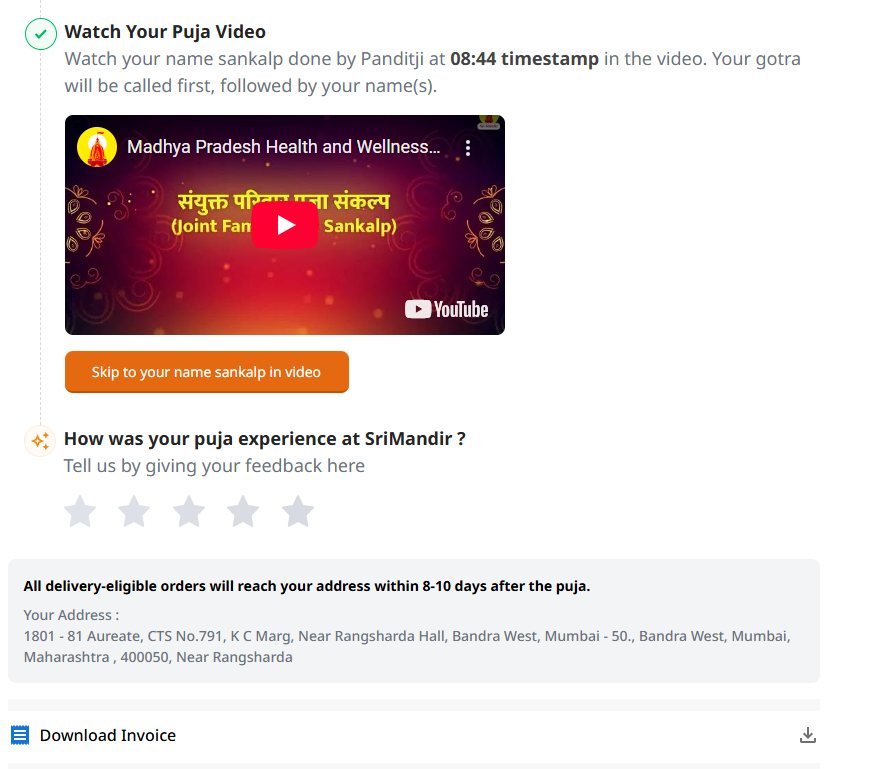Click the green checkmark step icon
Screen dimensions: 886x769
[x=41, y=34]
